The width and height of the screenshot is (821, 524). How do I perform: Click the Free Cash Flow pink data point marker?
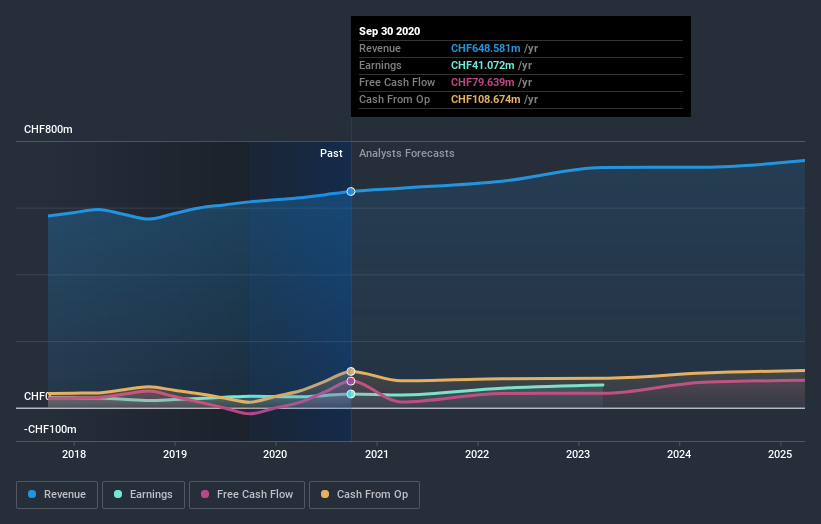coord(351,382)
